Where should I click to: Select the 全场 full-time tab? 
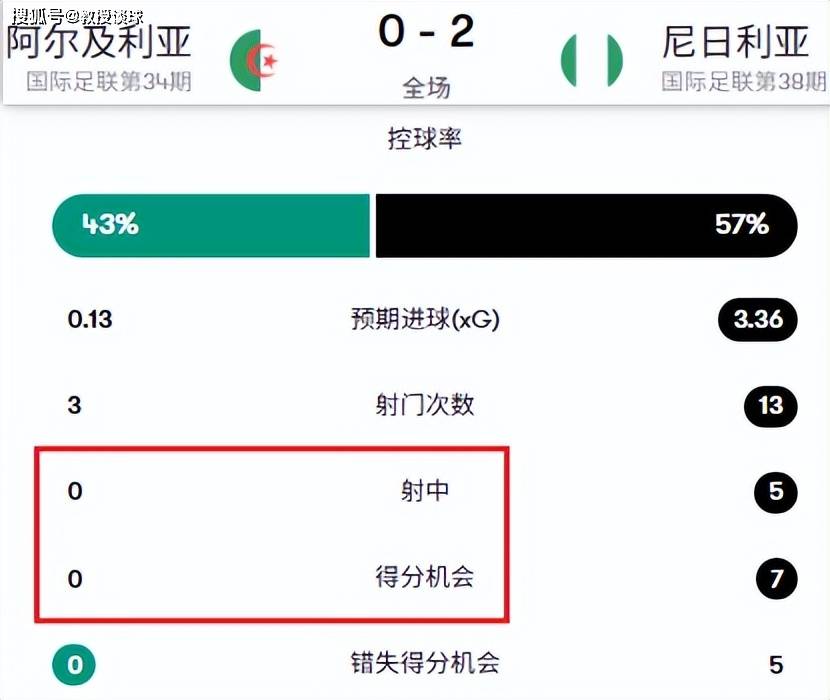[426, 88]
